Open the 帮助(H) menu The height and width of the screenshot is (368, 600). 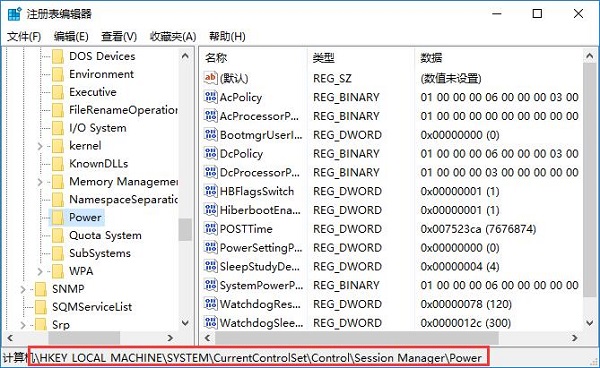click(x=227, y=36)
